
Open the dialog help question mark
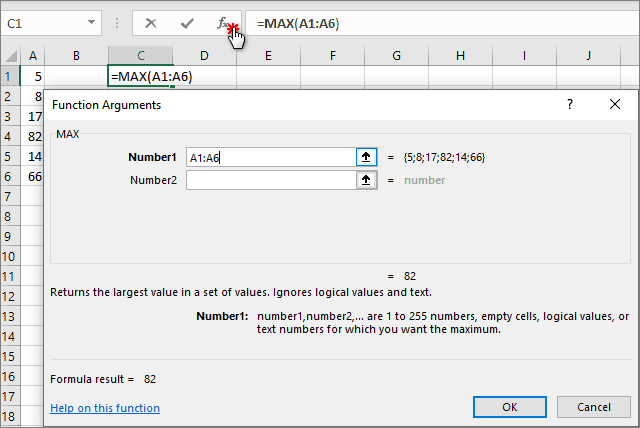570,104
